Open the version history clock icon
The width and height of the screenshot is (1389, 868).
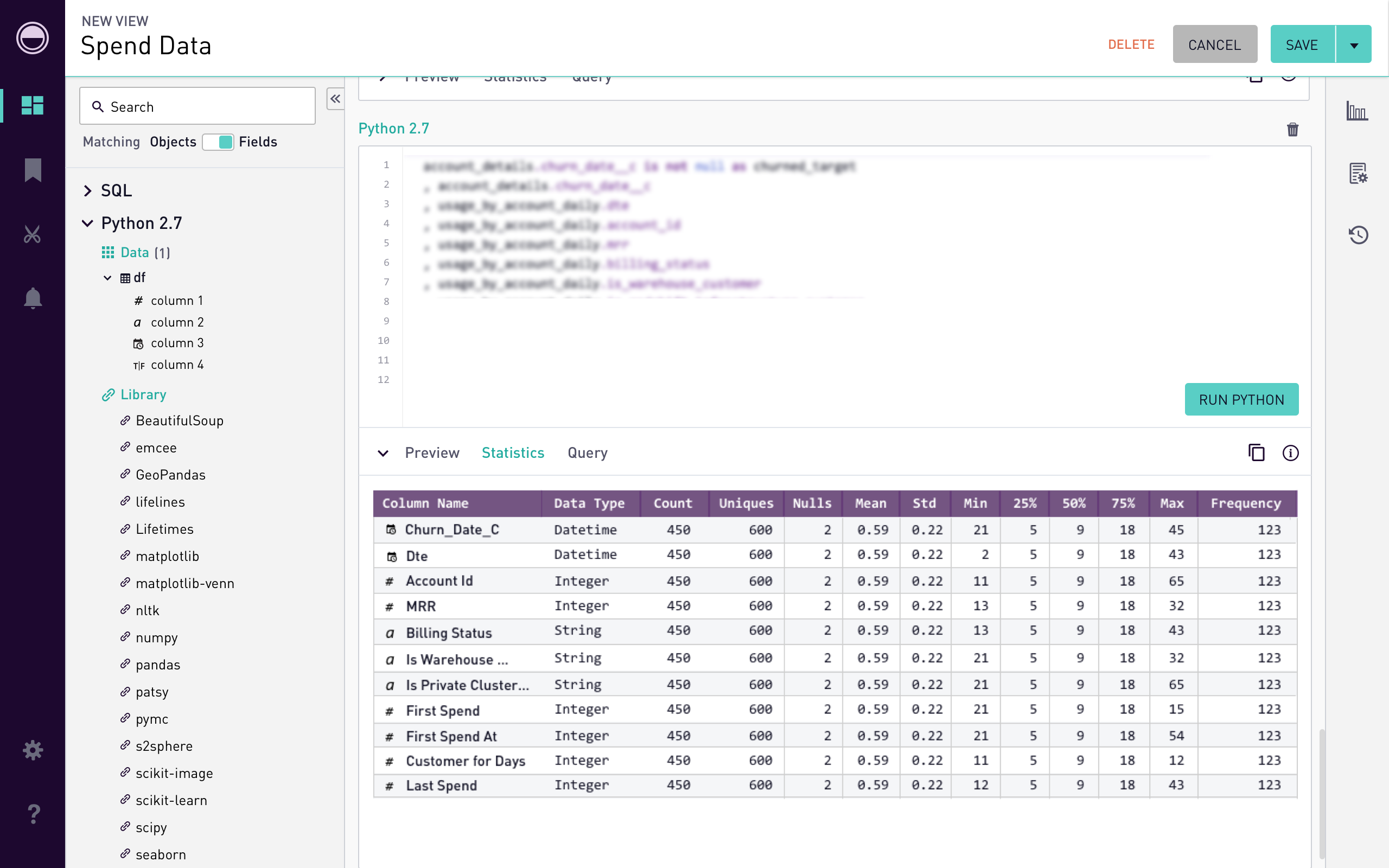[1358, 235]
